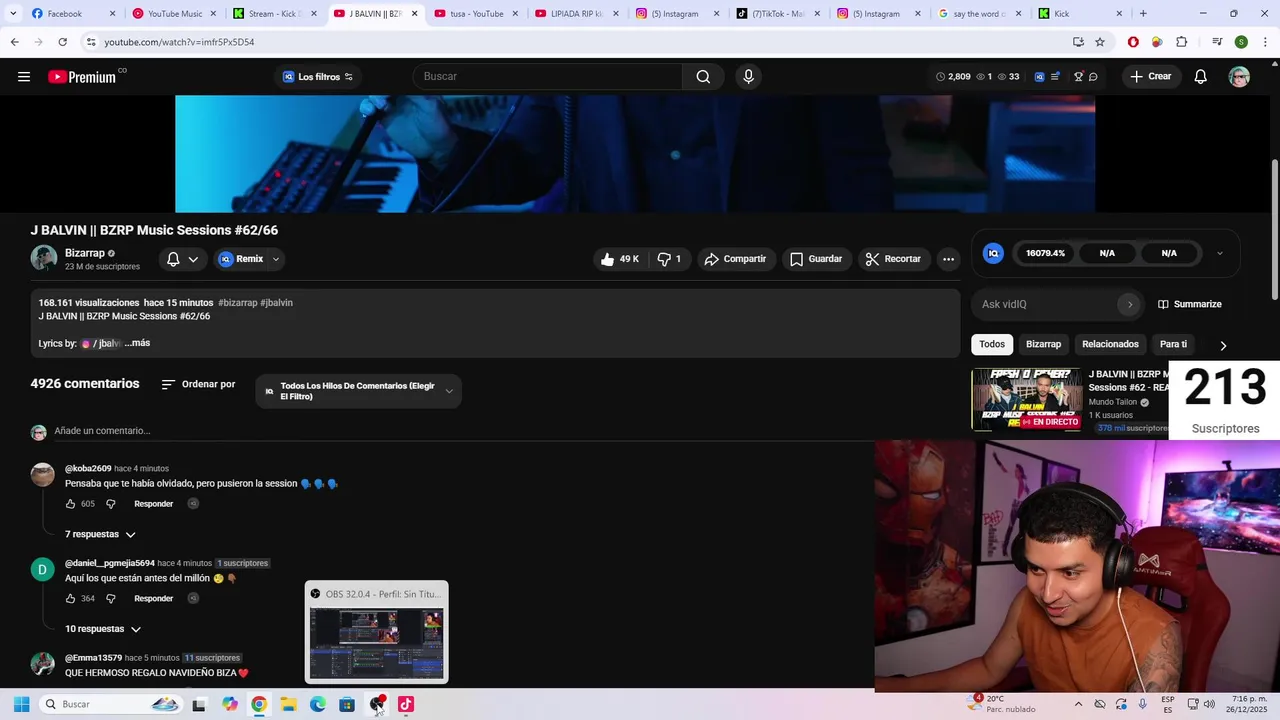Select the Para ti filter chip
1280x720 pixels.
[1173, 344]
